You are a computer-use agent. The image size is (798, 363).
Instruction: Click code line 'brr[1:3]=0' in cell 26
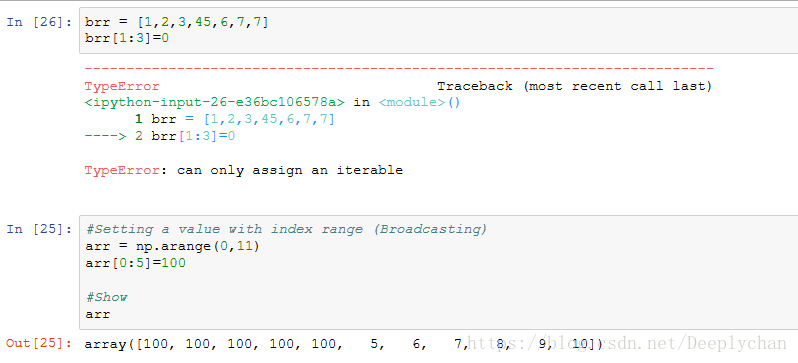tap(127, 38)
